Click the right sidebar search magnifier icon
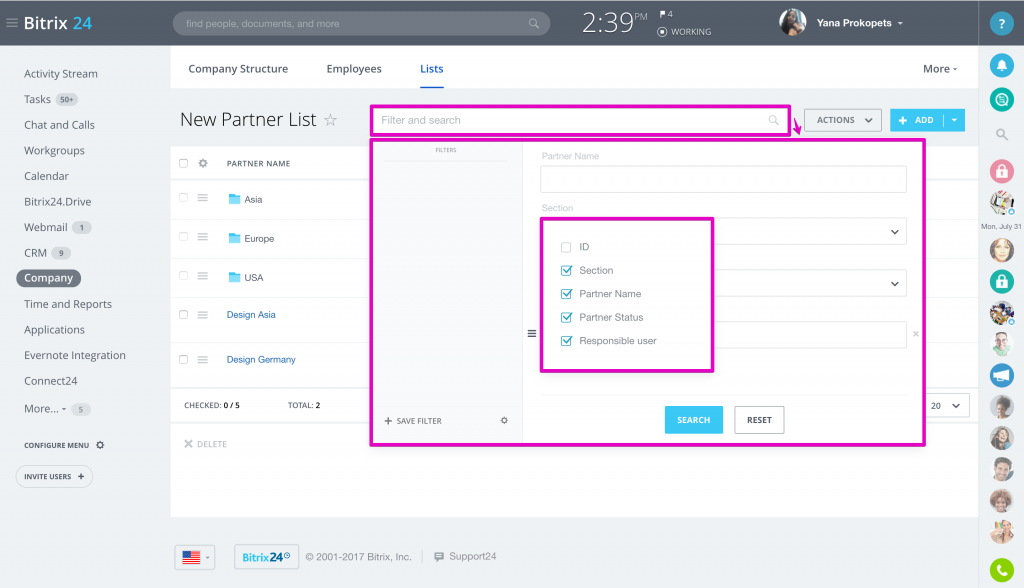 tap(1001, 135)
